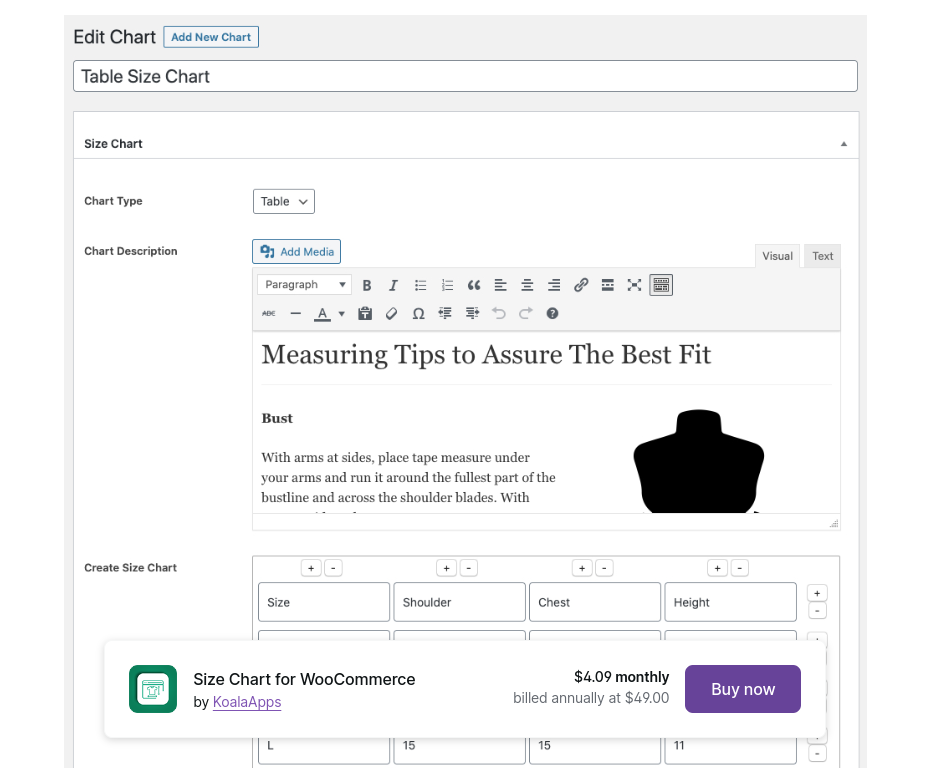
Task: Open the Chart Type dropdown
Action: (x=284, y=201)
